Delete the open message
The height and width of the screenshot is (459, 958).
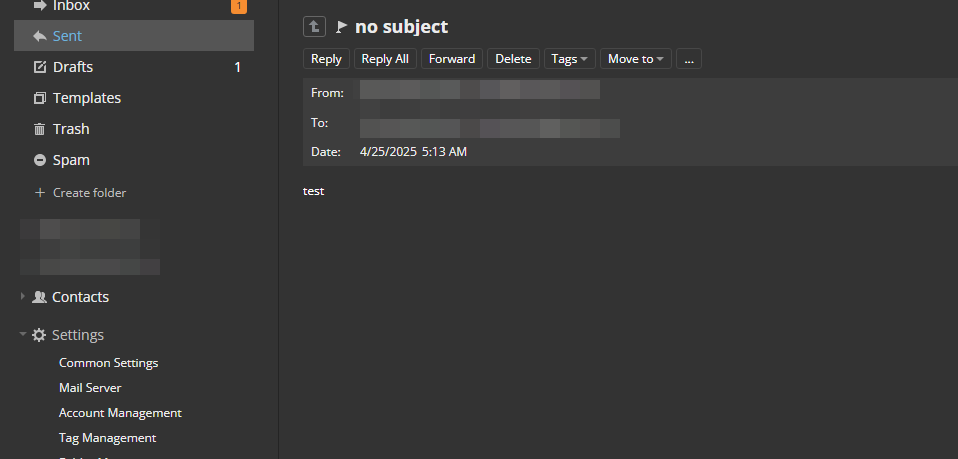pyautogui.click(x=513, y=59)
